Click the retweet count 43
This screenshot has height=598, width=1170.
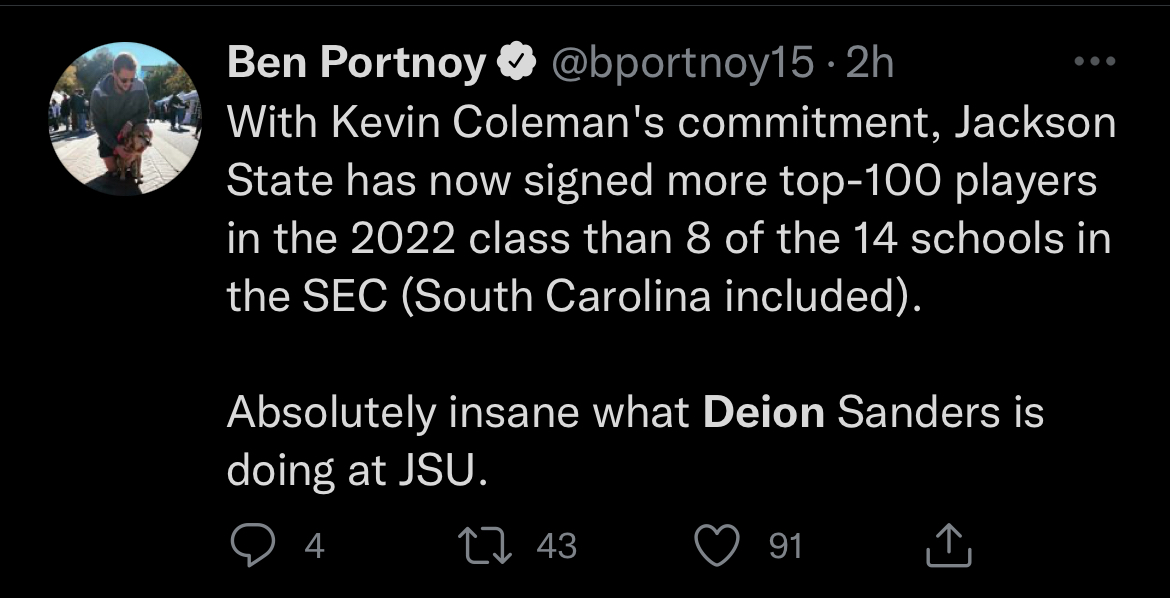click(x=557, y=546)
